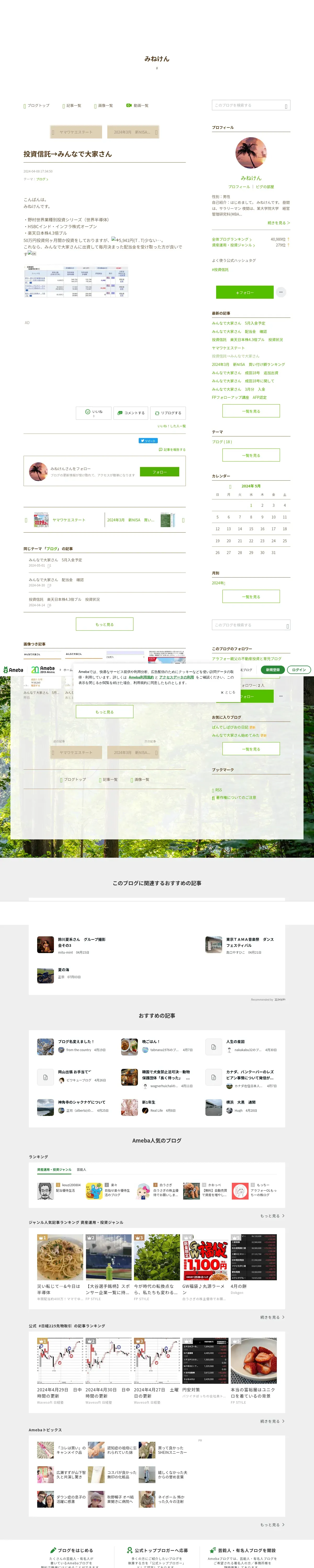The height and width of the screenshot is (1568, 314).
Task: Open 資産運用・投資ジャンル ranking chevron link
Action: pos(233,245)
